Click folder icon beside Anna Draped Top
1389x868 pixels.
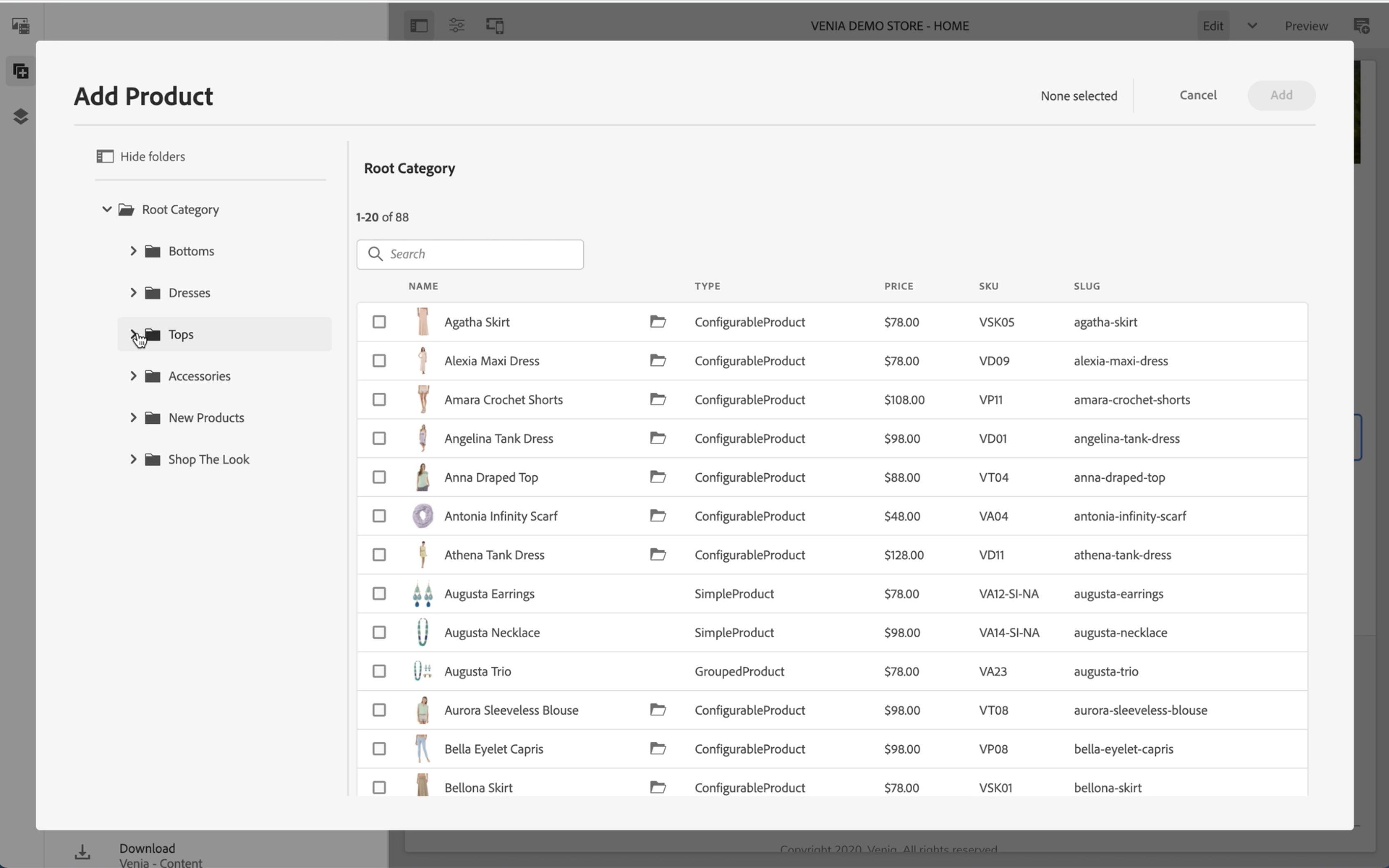pos(658,477)
